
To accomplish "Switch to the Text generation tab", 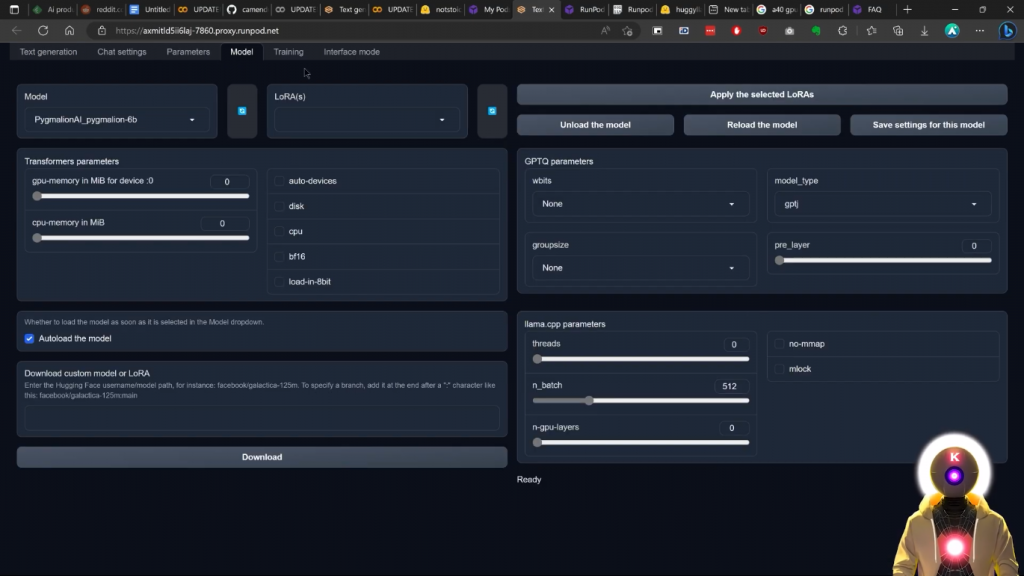I will [48, 52].
